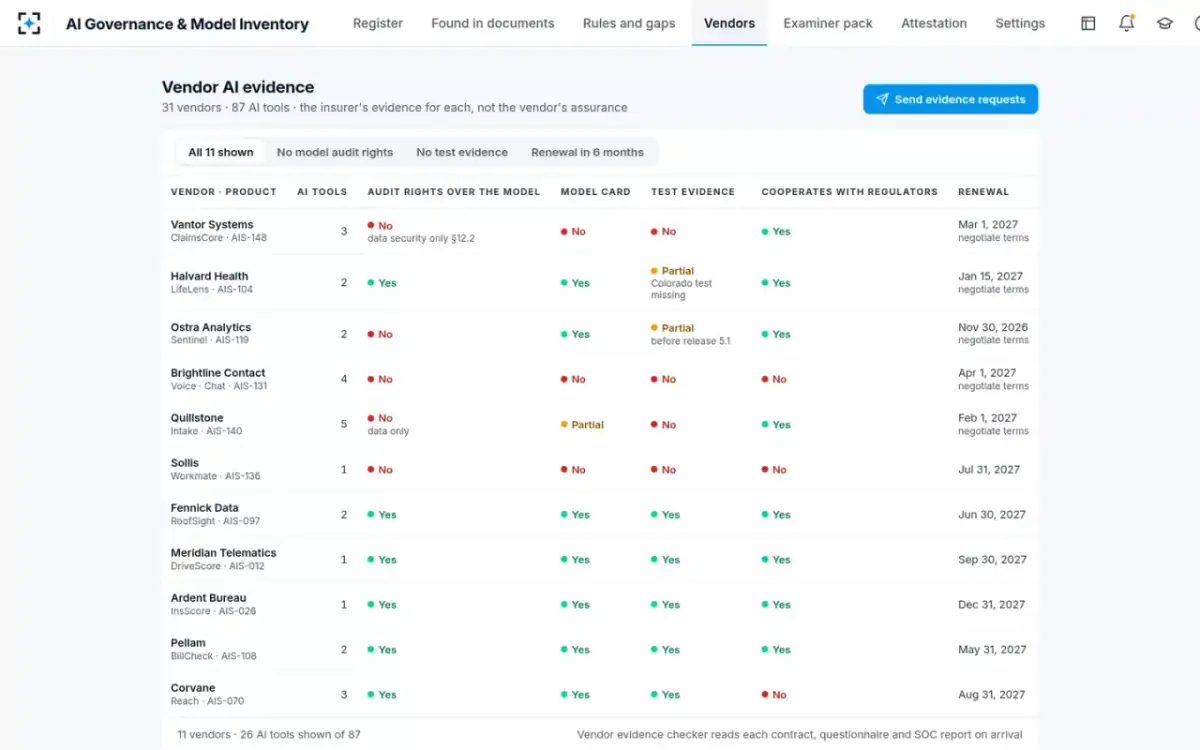
Task: Click Send evidence requests button
Action: tap(950, 99)
